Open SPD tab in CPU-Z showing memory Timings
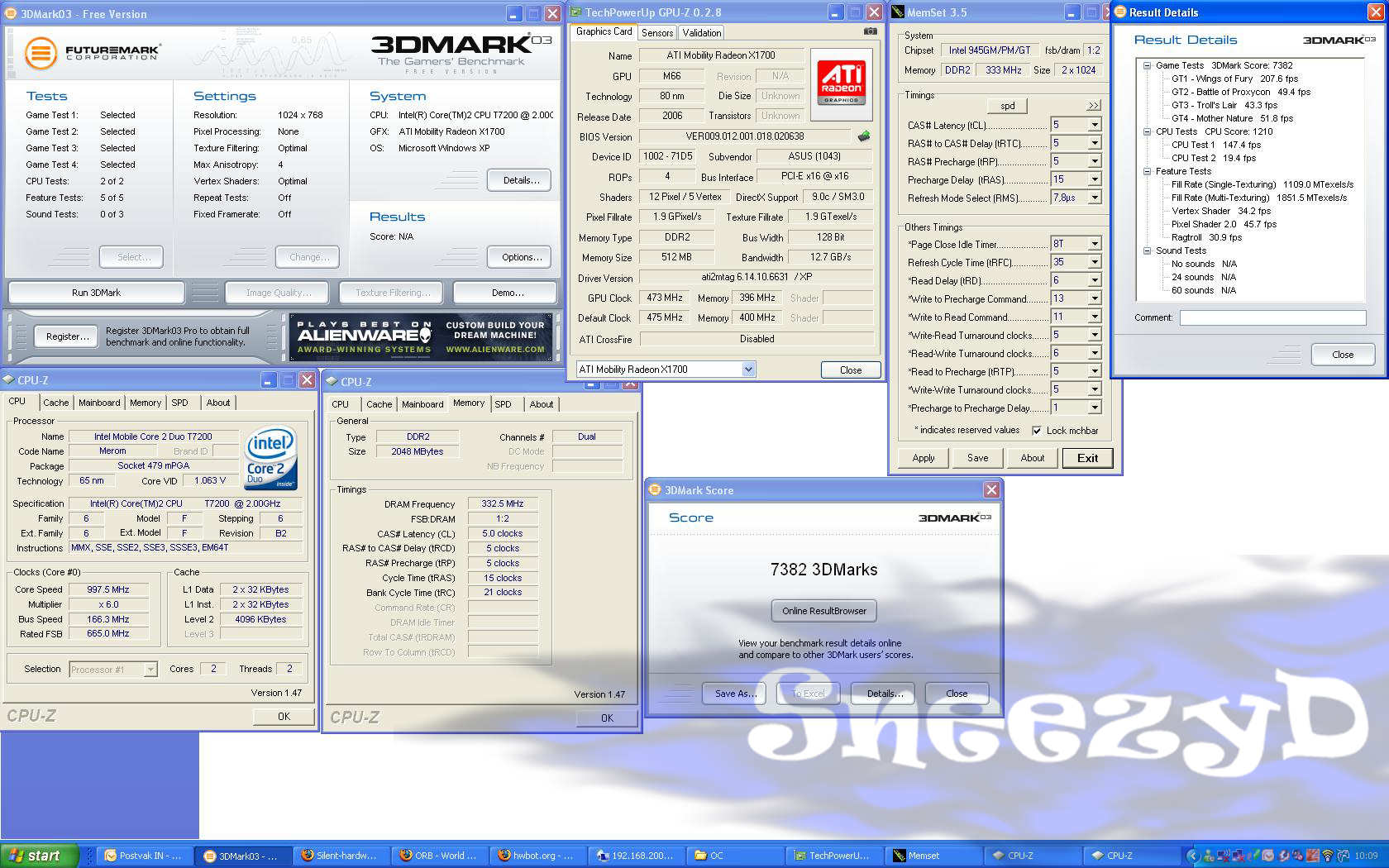 pos(503,404)
